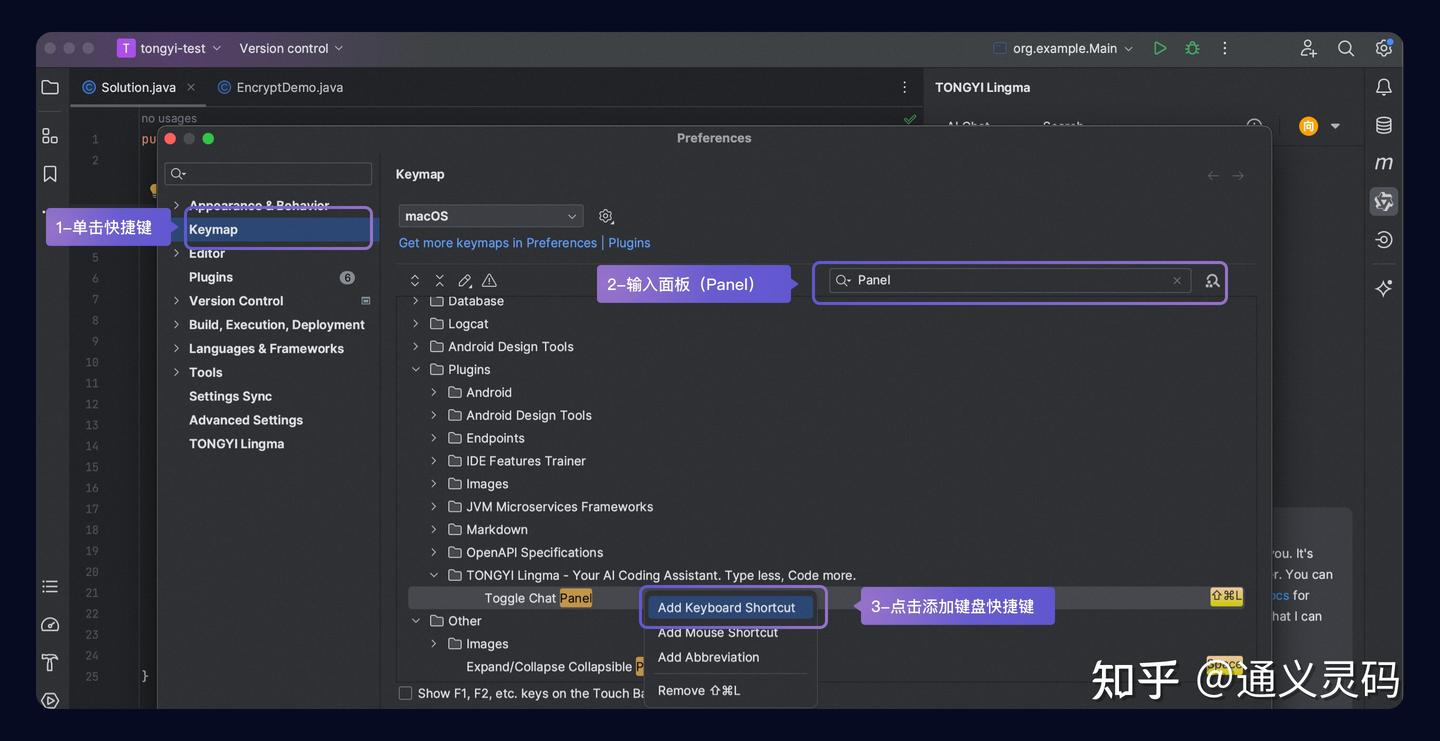This screenshot has height=741, width=1440.
Task: Show keymap conflicts warning icon
Action: click(x=488, y=280)
